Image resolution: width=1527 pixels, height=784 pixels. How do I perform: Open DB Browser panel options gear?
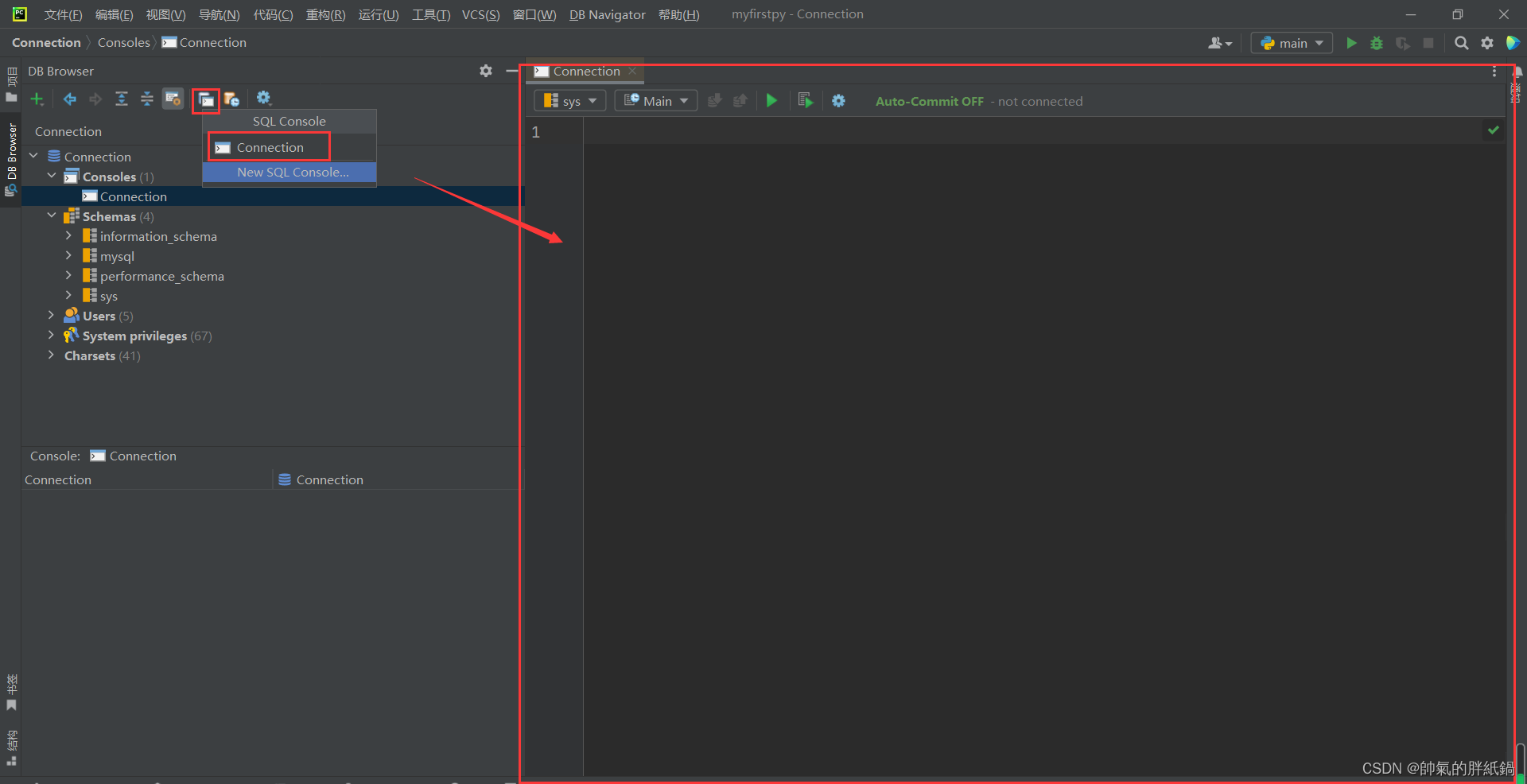(486, 71)
